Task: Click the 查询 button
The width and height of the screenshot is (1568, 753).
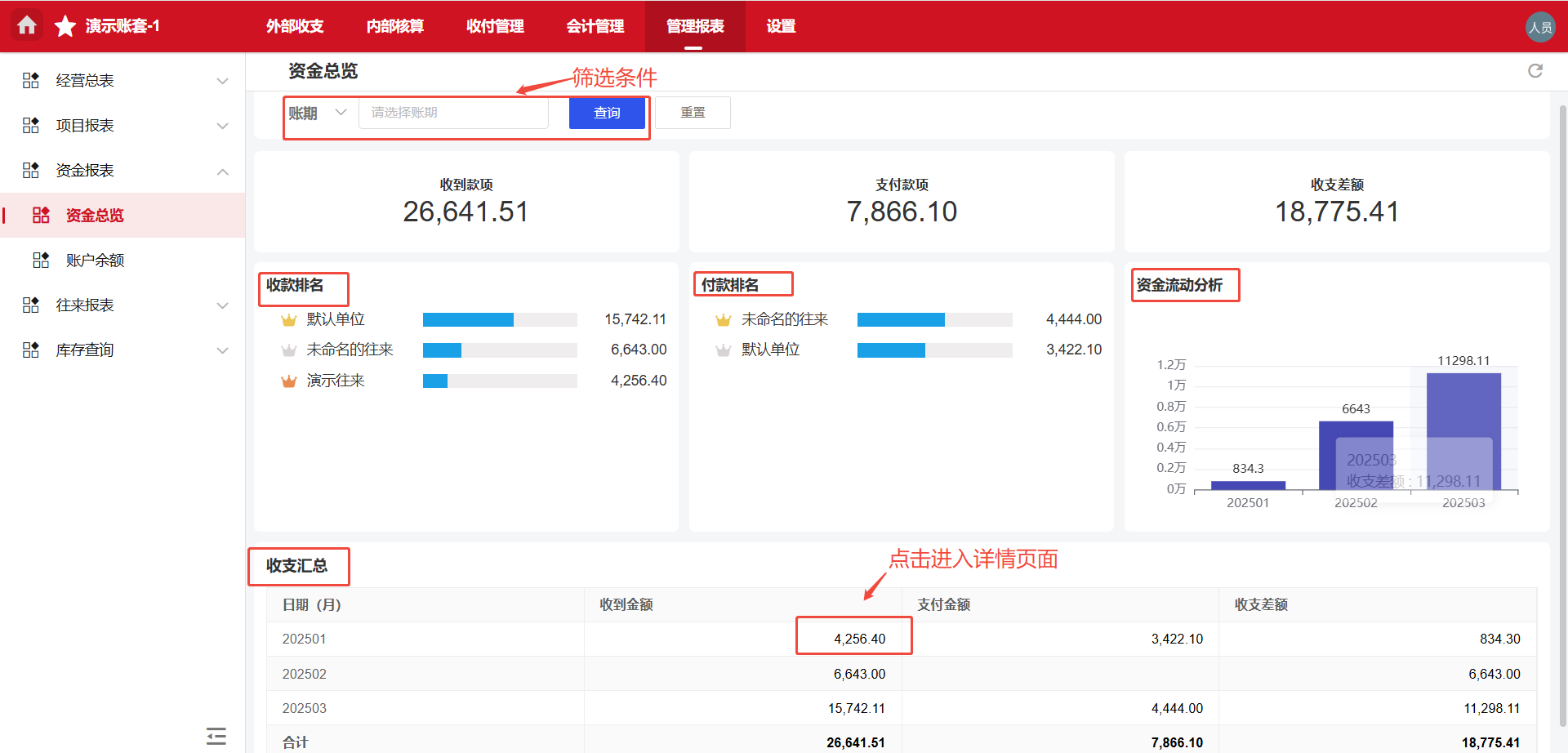Action: click(x=607, y=112)
